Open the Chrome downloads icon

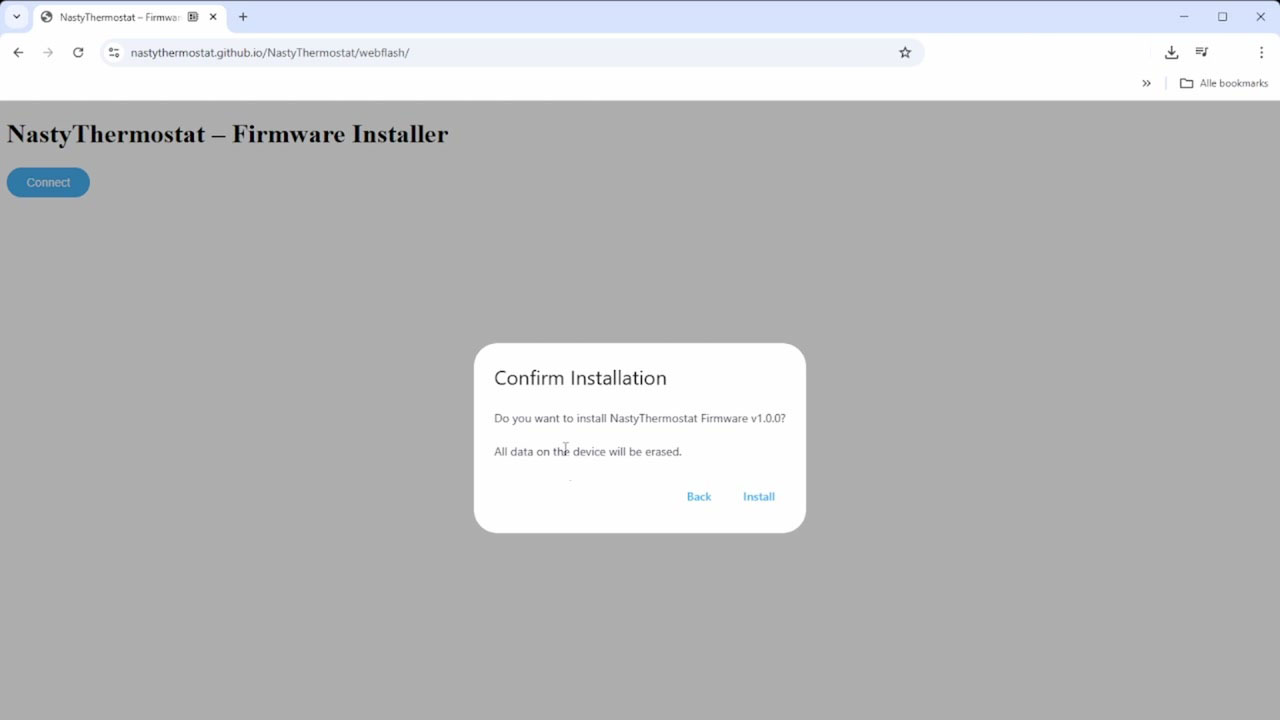(x=1171, y=52)
